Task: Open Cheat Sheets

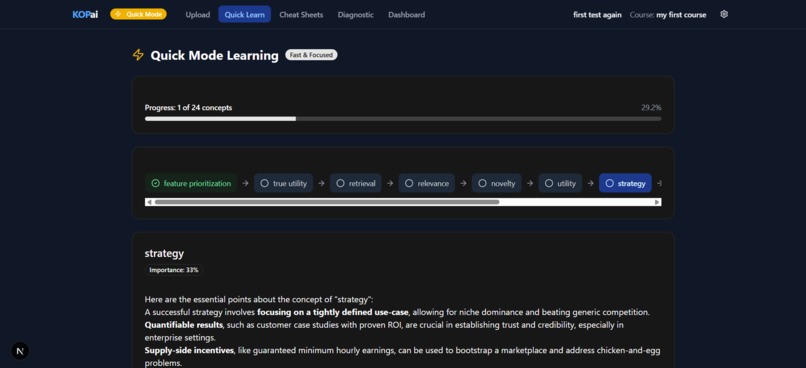Action: click(x=301, y=14)
